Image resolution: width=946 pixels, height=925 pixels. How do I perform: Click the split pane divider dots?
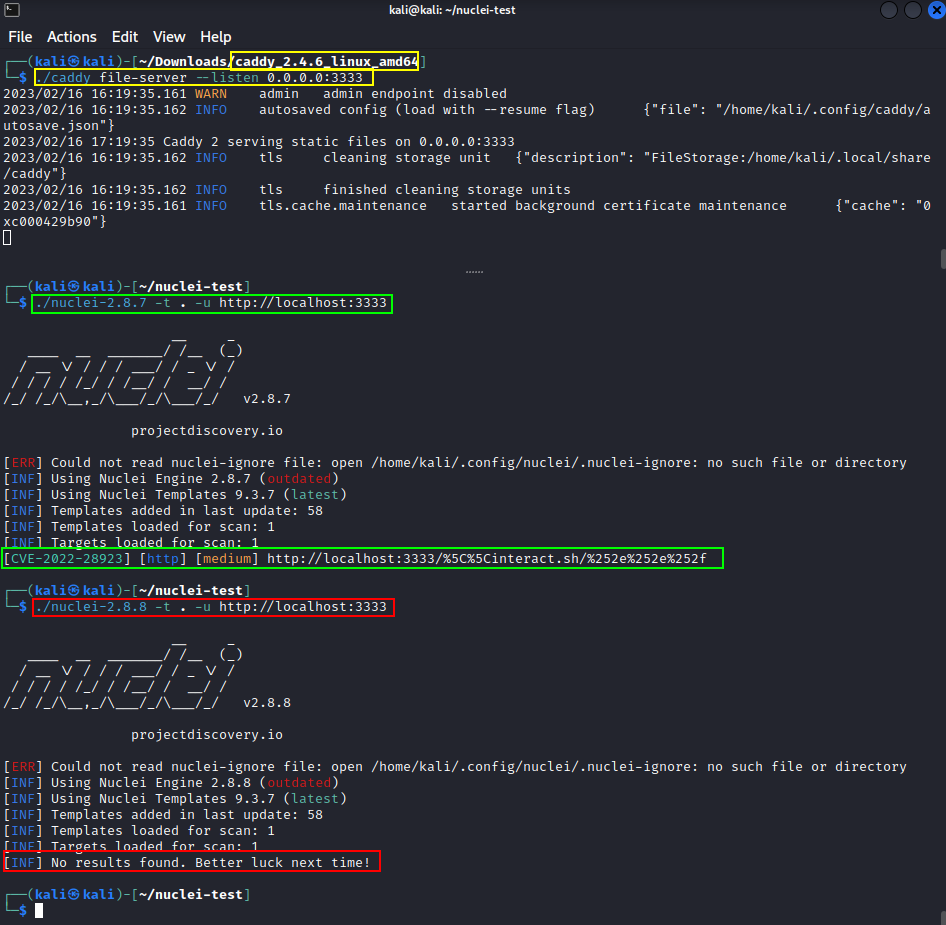coord(474,272)
